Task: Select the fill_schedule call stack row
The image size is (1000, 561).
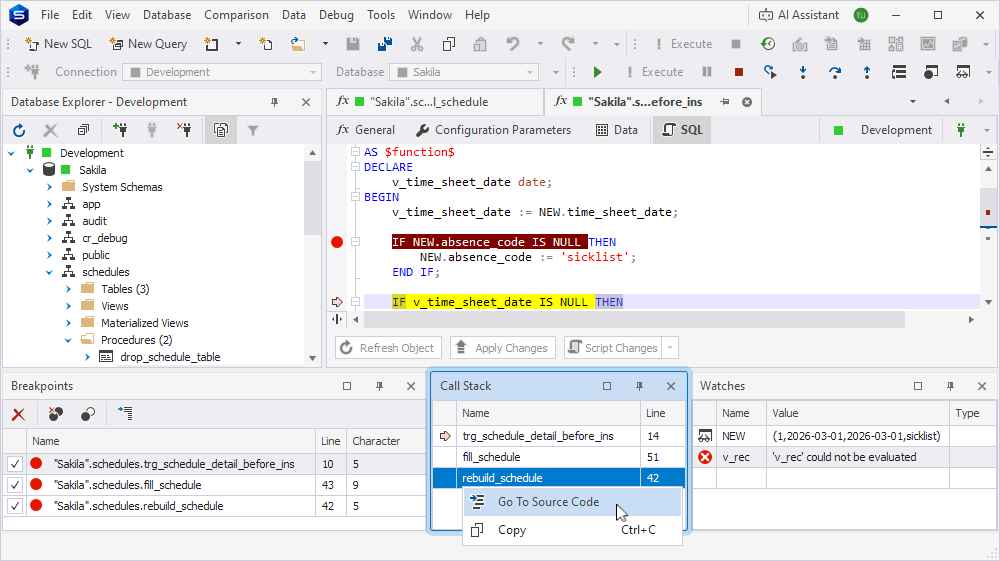Action: tap(559, 457)
